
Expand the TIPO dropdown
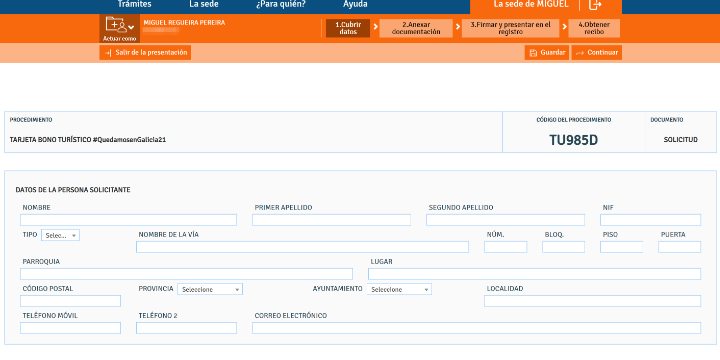tap(60, 235)
